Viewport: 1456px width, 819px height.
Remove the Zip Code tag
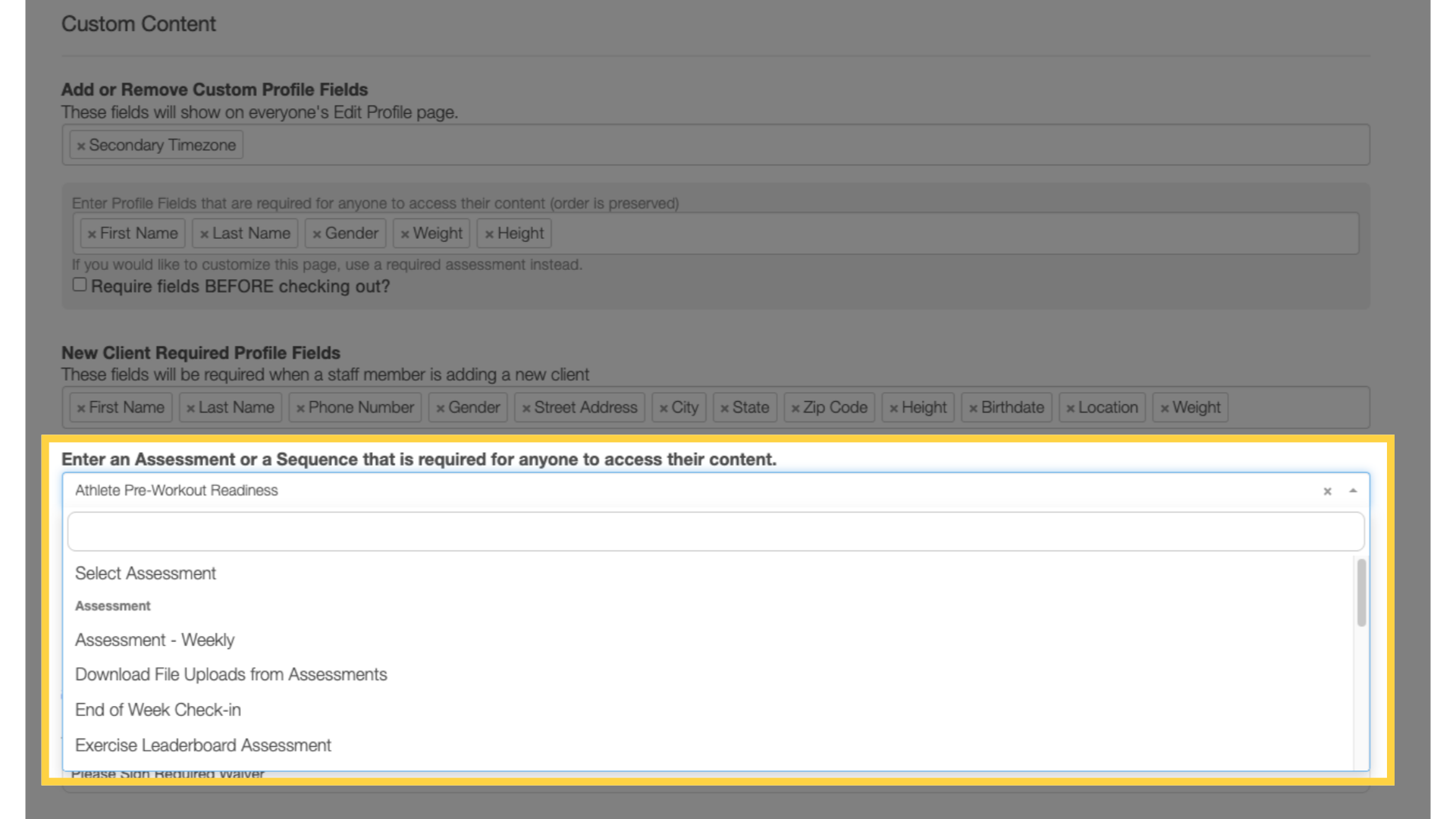(795, 408)
